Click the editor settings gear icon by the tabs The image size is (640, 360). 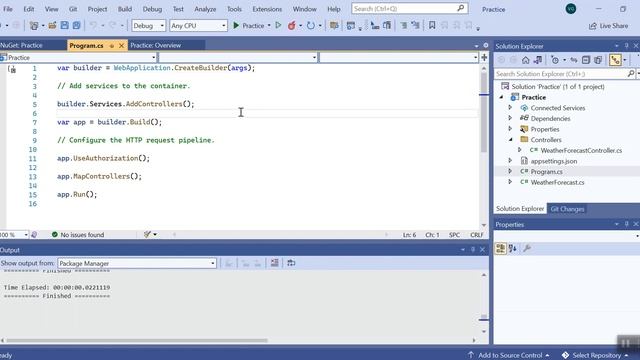point(486,45)
